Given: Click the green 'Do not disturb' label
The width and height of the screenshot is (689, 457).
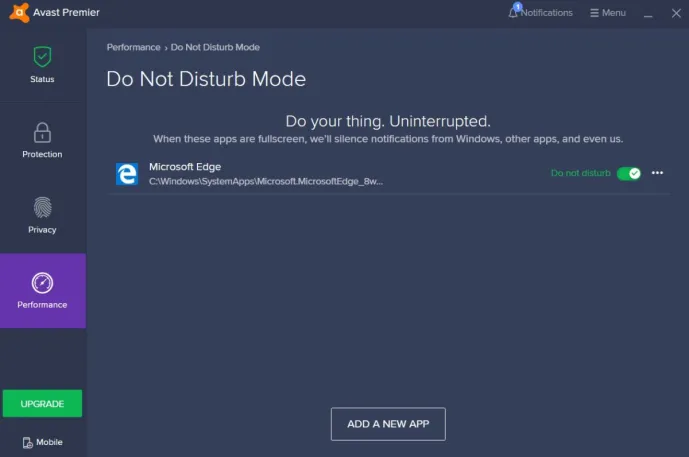Looking at the screenshot, I should tap(580, 173).
